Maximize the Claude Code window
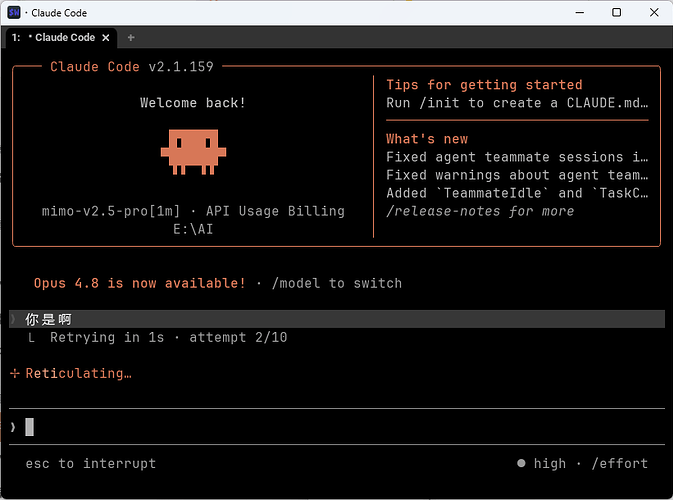The width and height of the screenshot is (673, 500). (616, 12)
